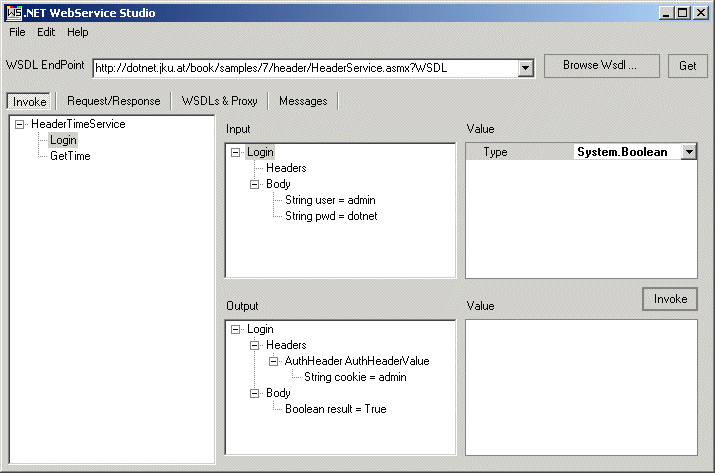Viewport: 715px width, 473px height.
Task: Open the File menu
Action: pos(17,32)
